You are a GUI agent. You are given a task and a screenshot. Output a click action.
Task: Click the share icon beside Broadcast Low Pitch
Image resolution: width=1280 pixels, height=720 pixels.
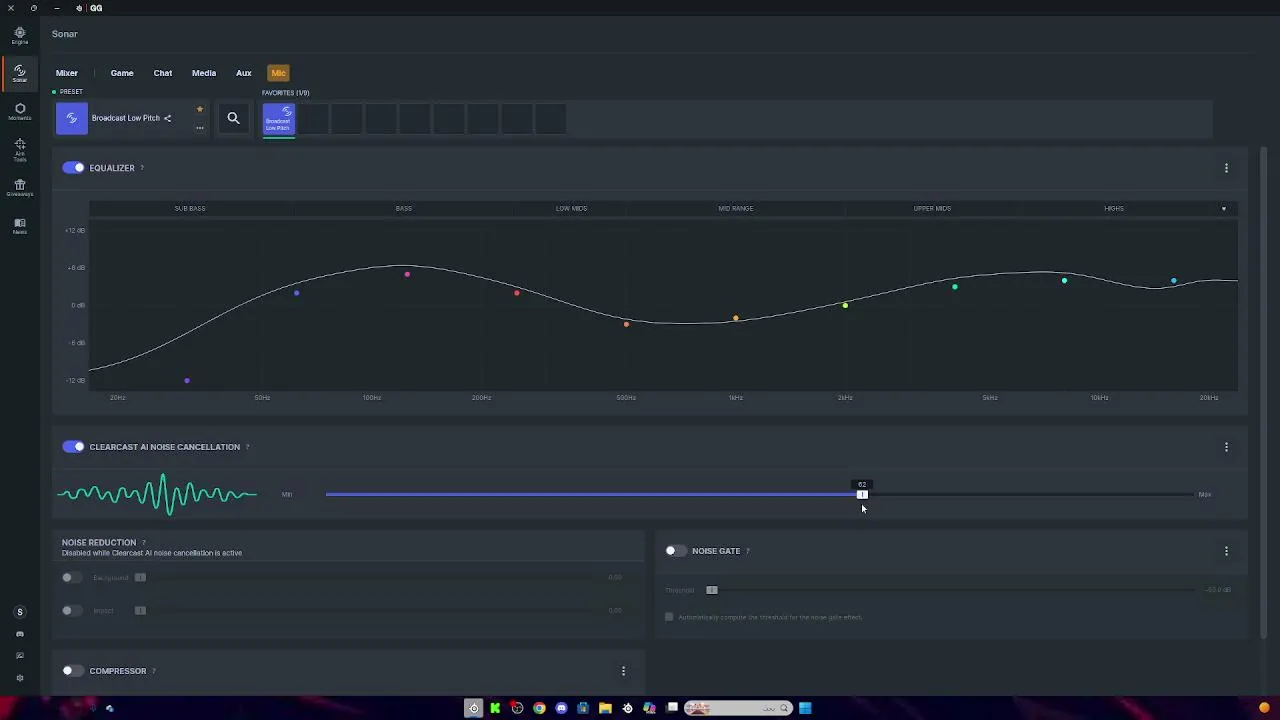pos(167,118)
